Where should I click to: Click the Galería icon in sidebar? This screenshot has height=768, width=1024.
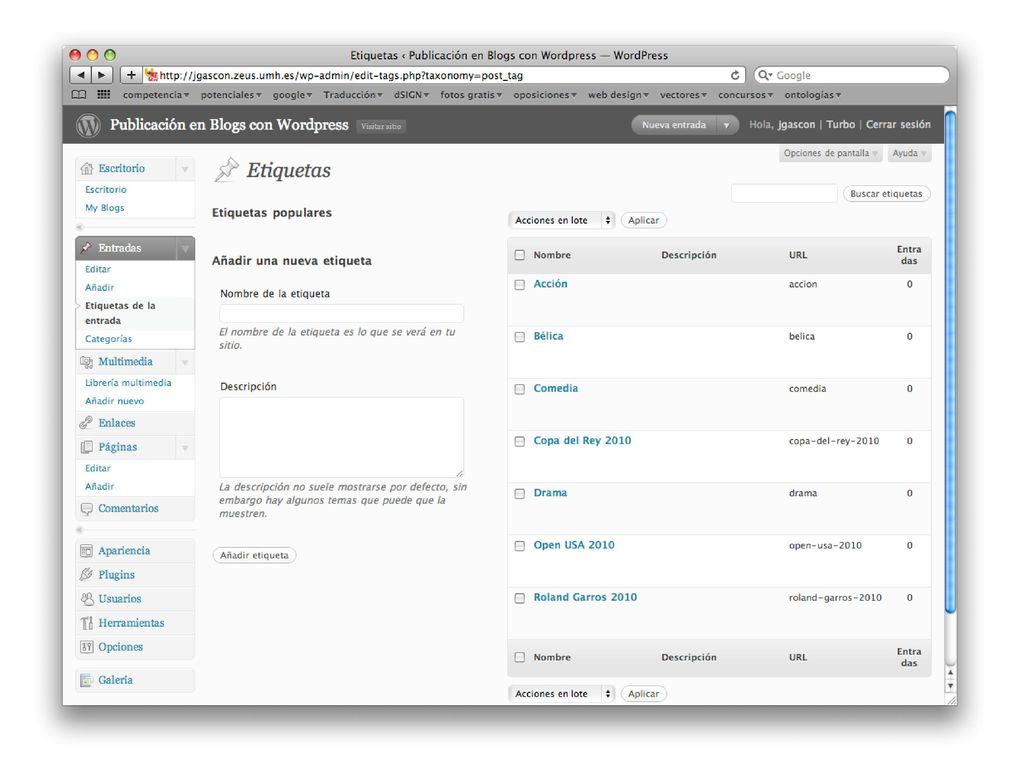click(x=86, y=680)
